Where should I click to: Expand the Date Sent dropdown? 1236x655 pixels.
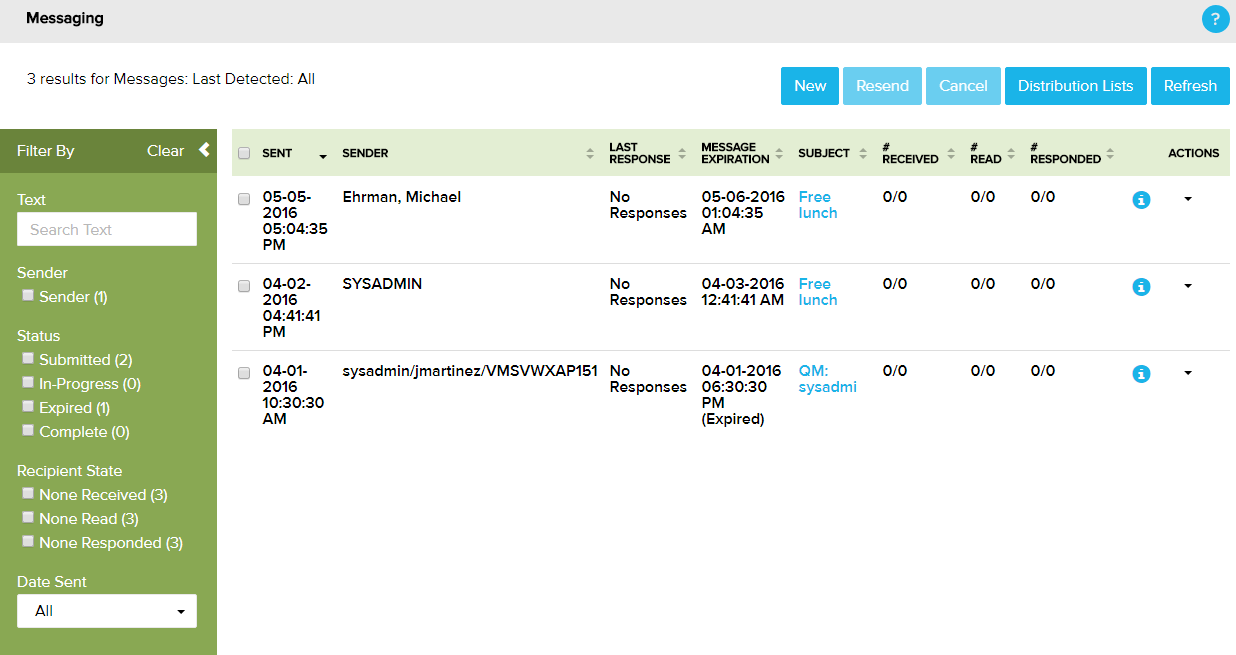point(107,611)
